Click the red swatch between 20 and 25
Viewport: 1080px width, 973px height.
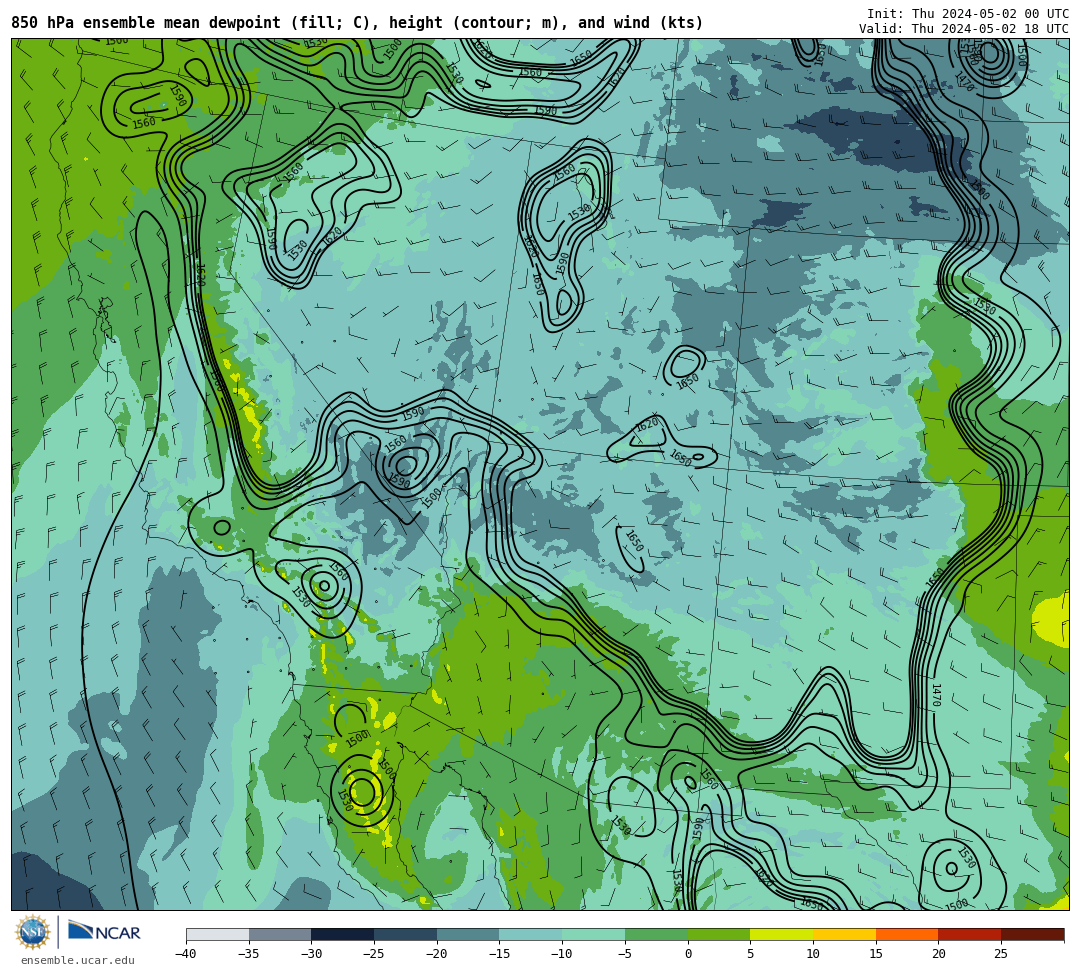pos(969,934)
